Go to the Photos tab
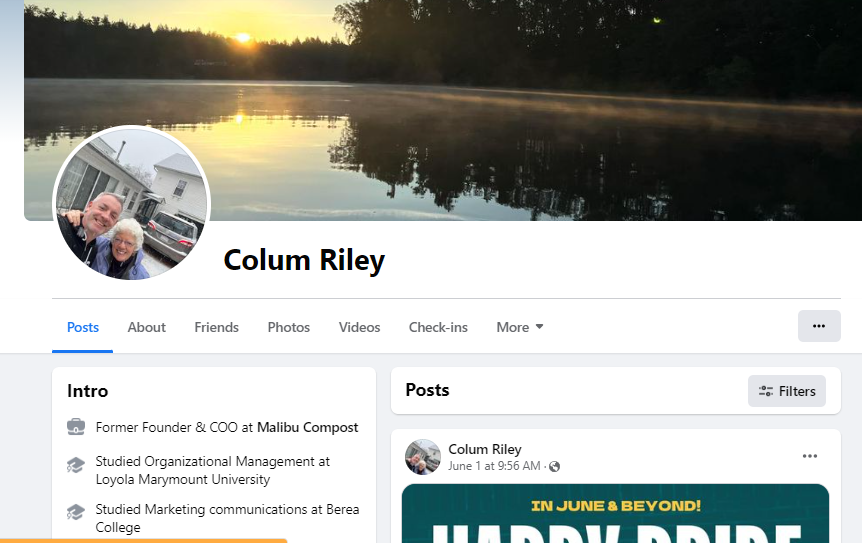The width and height of the screenshot is (862, 543). 289,327
